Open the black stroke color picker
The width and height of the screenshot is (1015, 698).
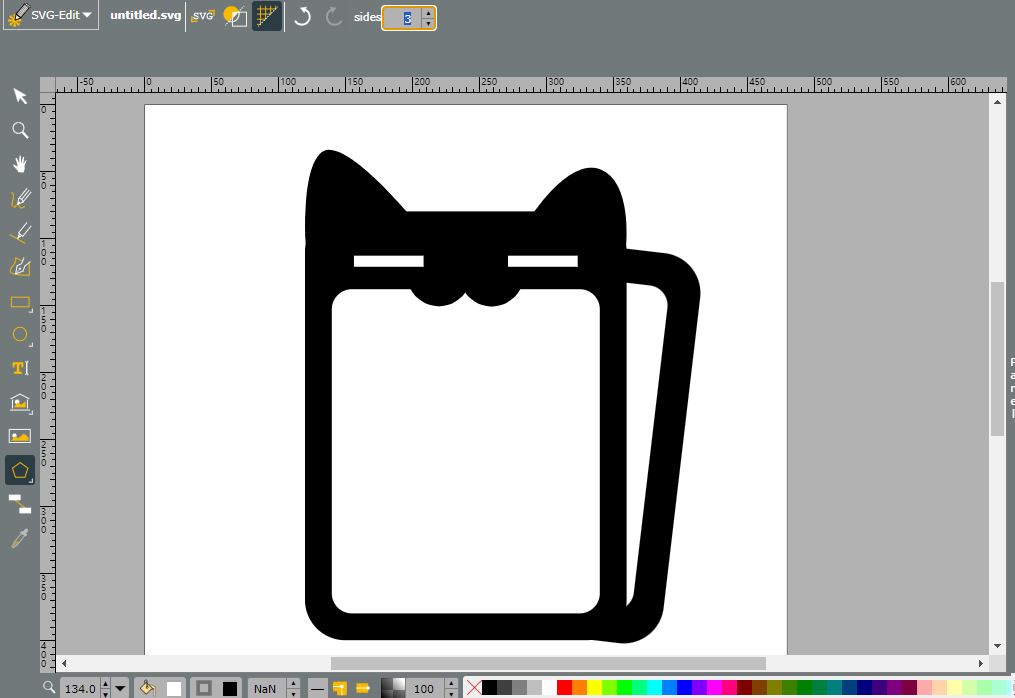[x=230, y=689]
